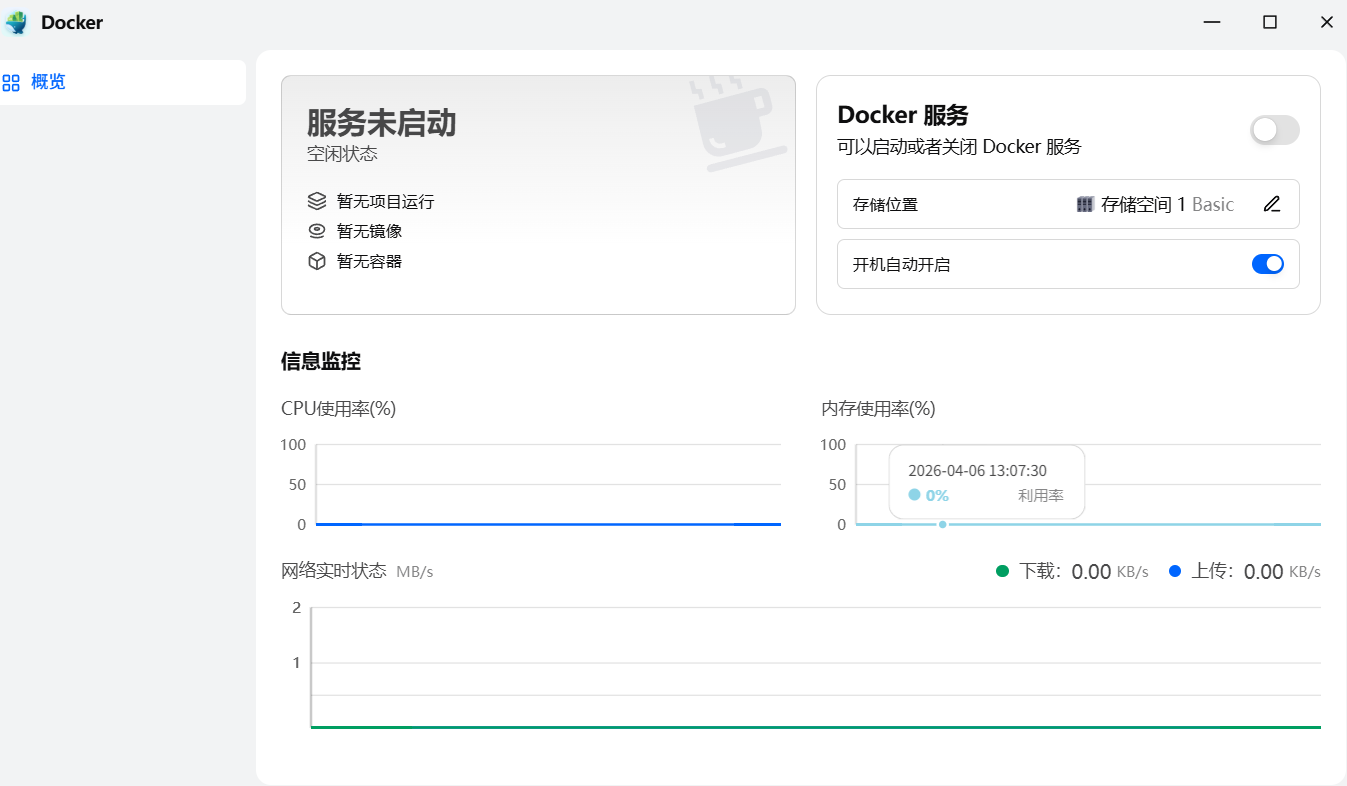1347x786 pixels.
Task: Click the data point marker on memory chart
Action: point(942,524)
